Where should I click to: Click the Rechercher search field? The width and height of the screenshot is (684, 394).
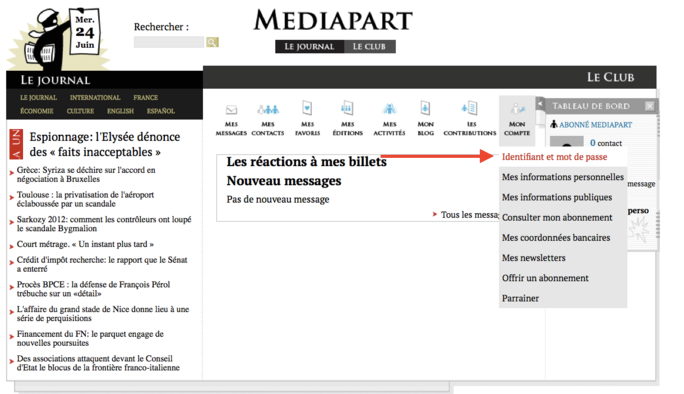point(169,42)
